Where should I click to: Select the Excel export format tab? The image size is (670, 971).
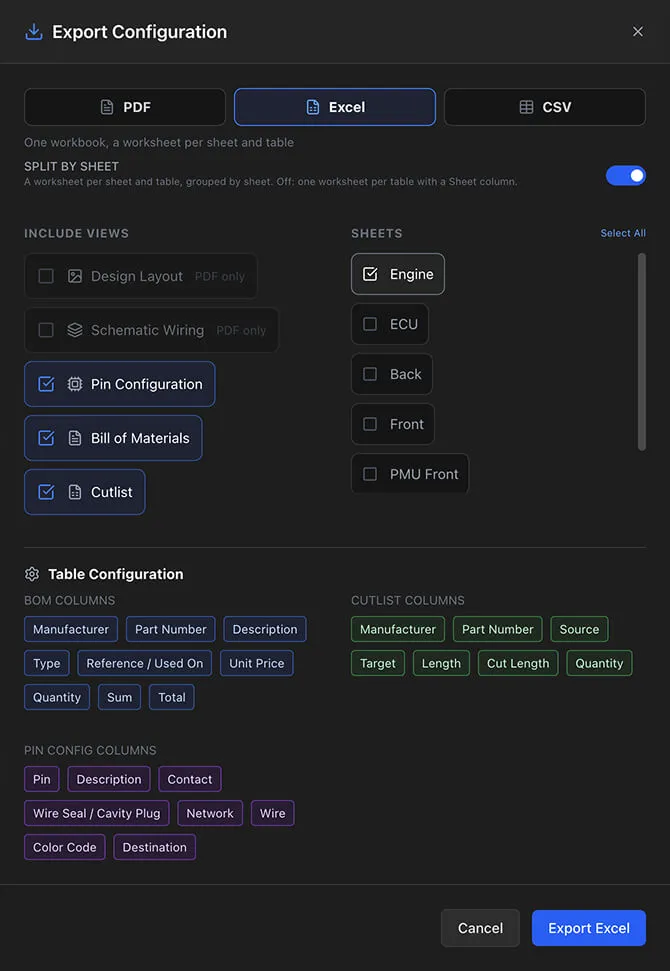tap(334, 107)
